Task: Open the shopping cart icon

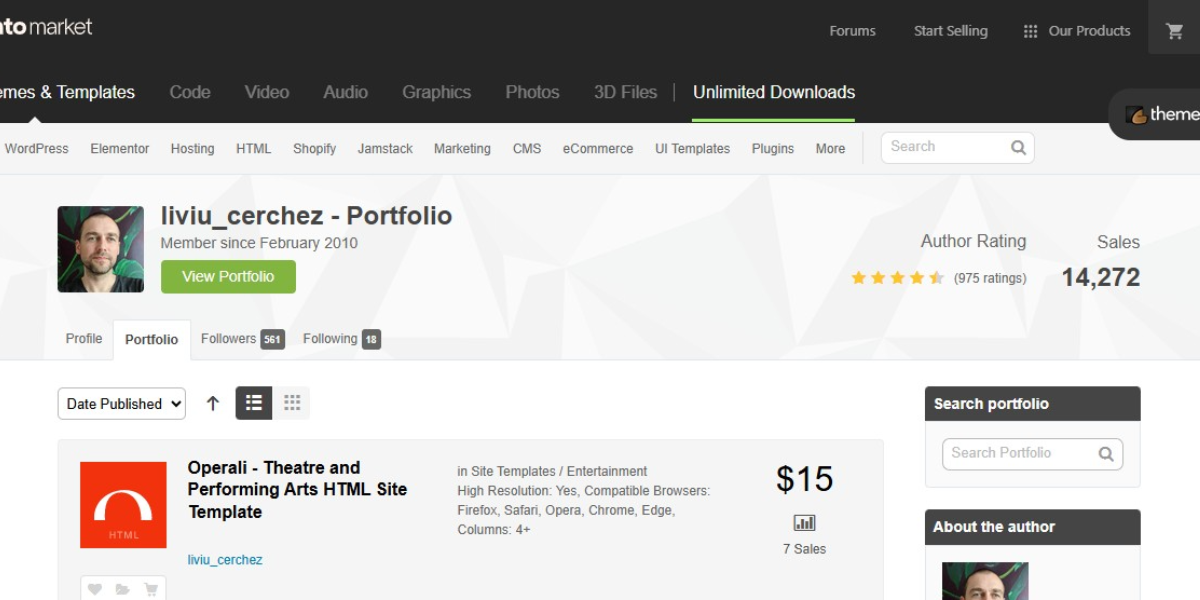Action: click(x=1175, y=31)
